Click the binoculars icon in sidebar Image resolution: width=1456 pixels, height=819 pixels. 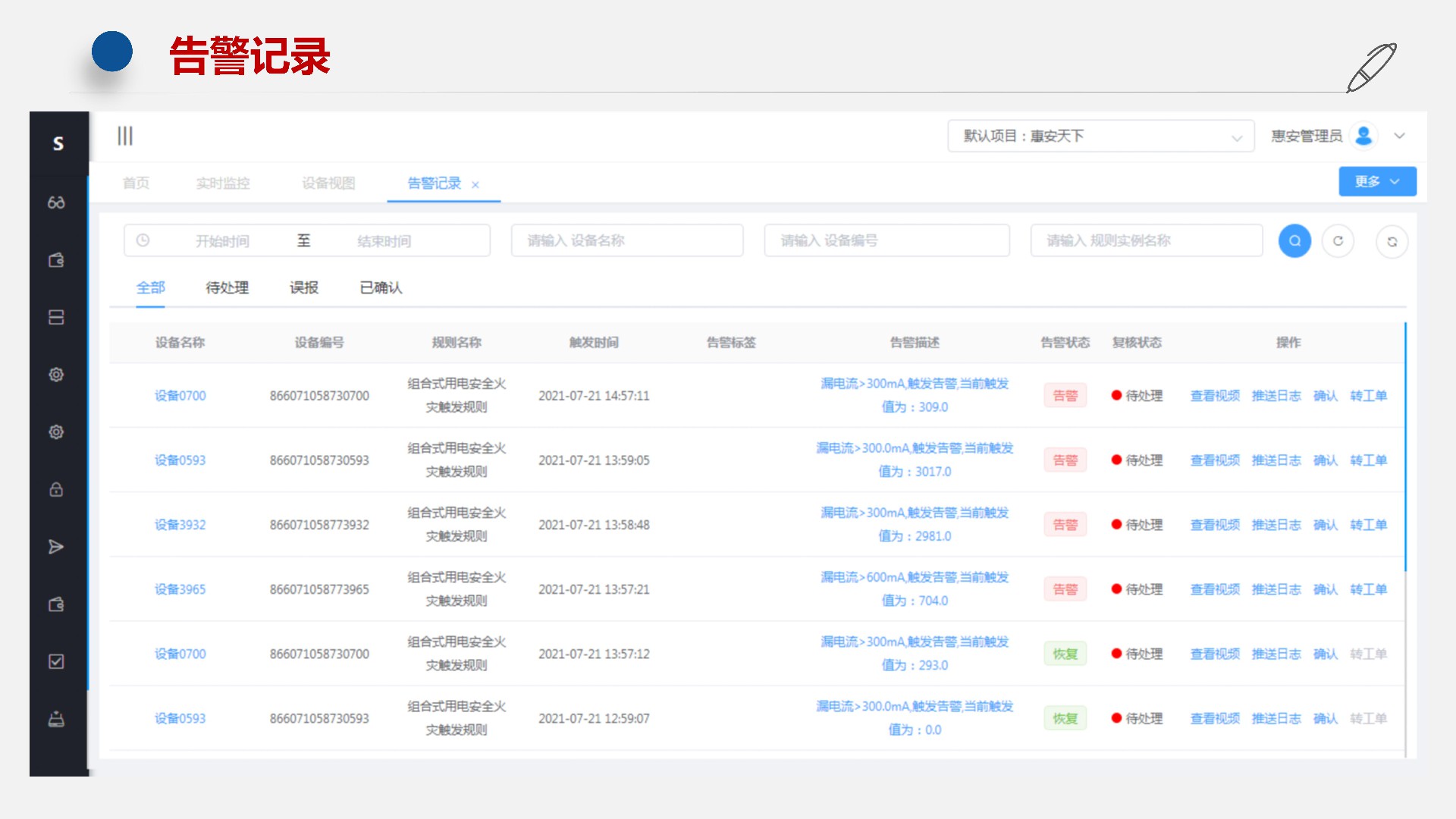56,202
